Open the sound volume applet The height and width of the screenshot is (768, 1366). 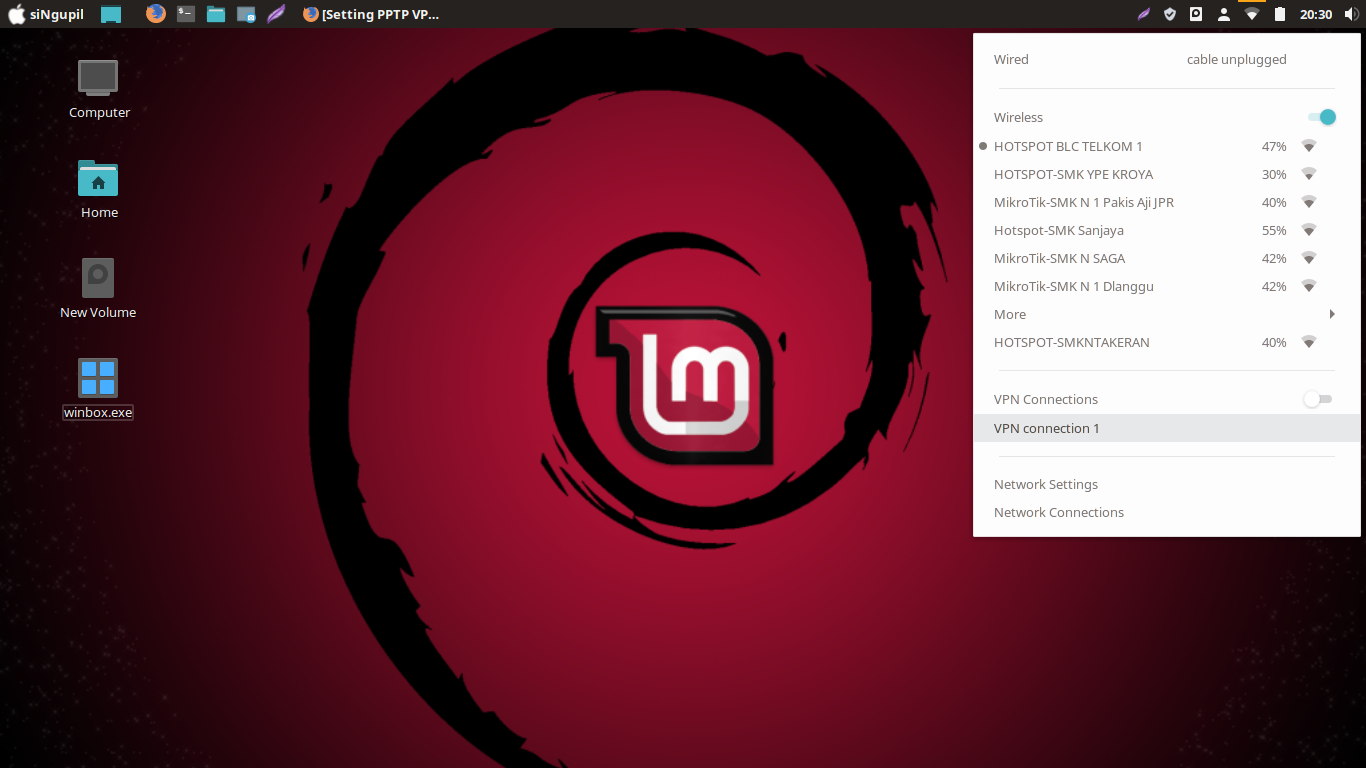coord(1352,14)
